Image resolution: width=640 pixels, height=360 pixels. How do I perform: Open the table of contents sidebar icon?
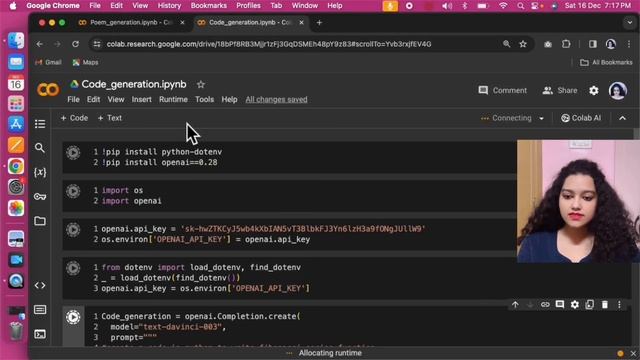point(40,124)
